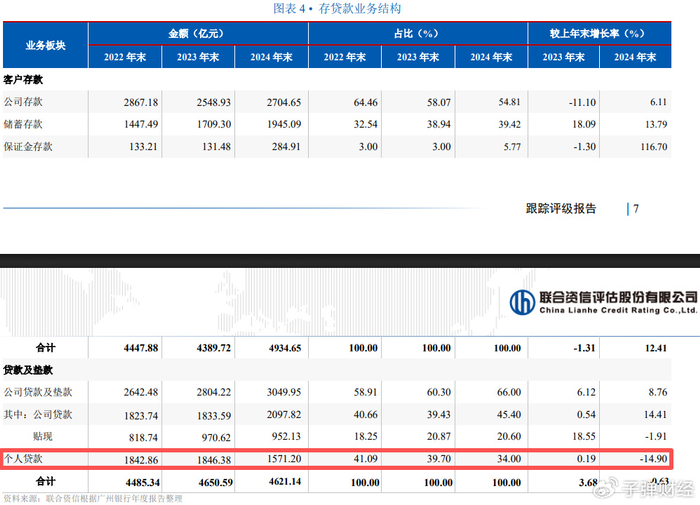
Task: Click the growth rate 13.79
Action: tap(656, 125)
